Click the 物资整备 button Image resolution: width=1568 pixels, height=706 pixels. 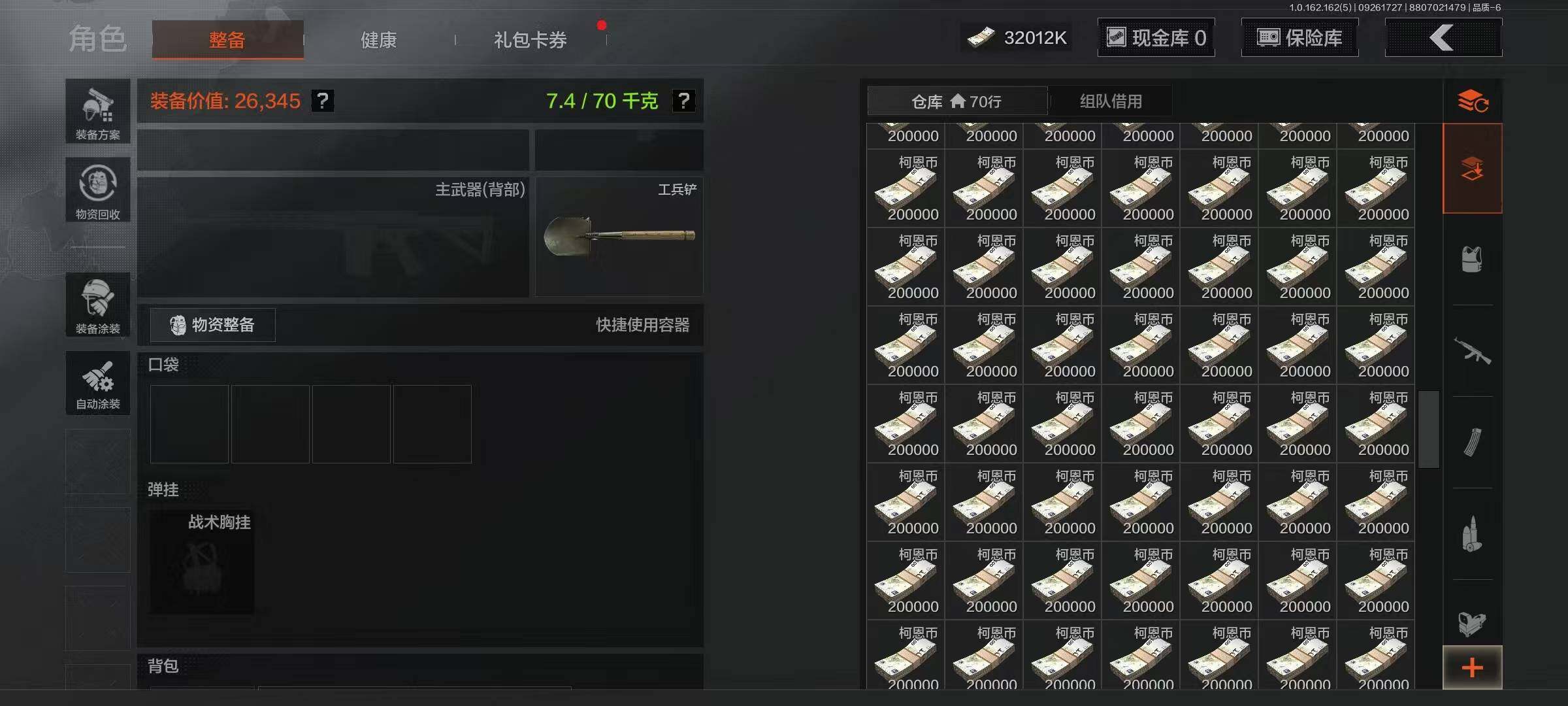point(213,325)
